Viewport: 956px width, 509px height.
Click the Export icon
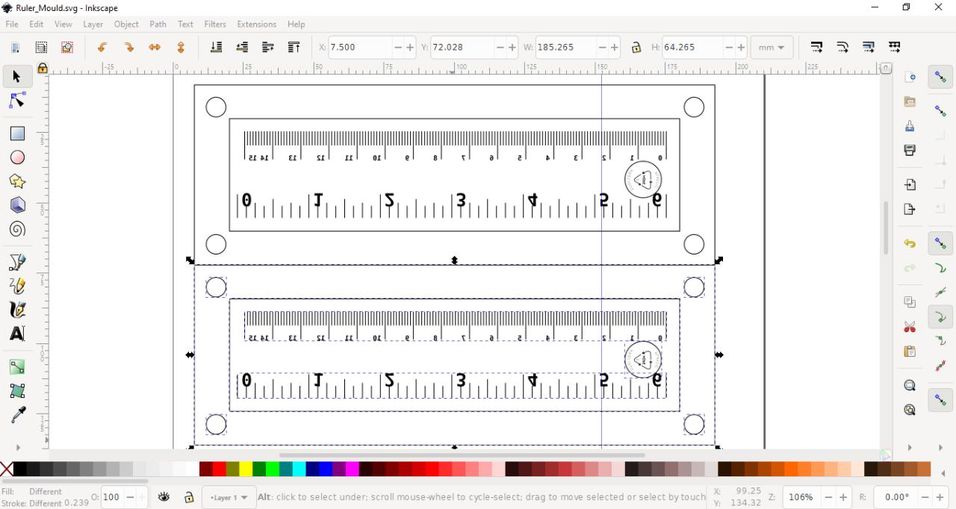coord(910,209)
